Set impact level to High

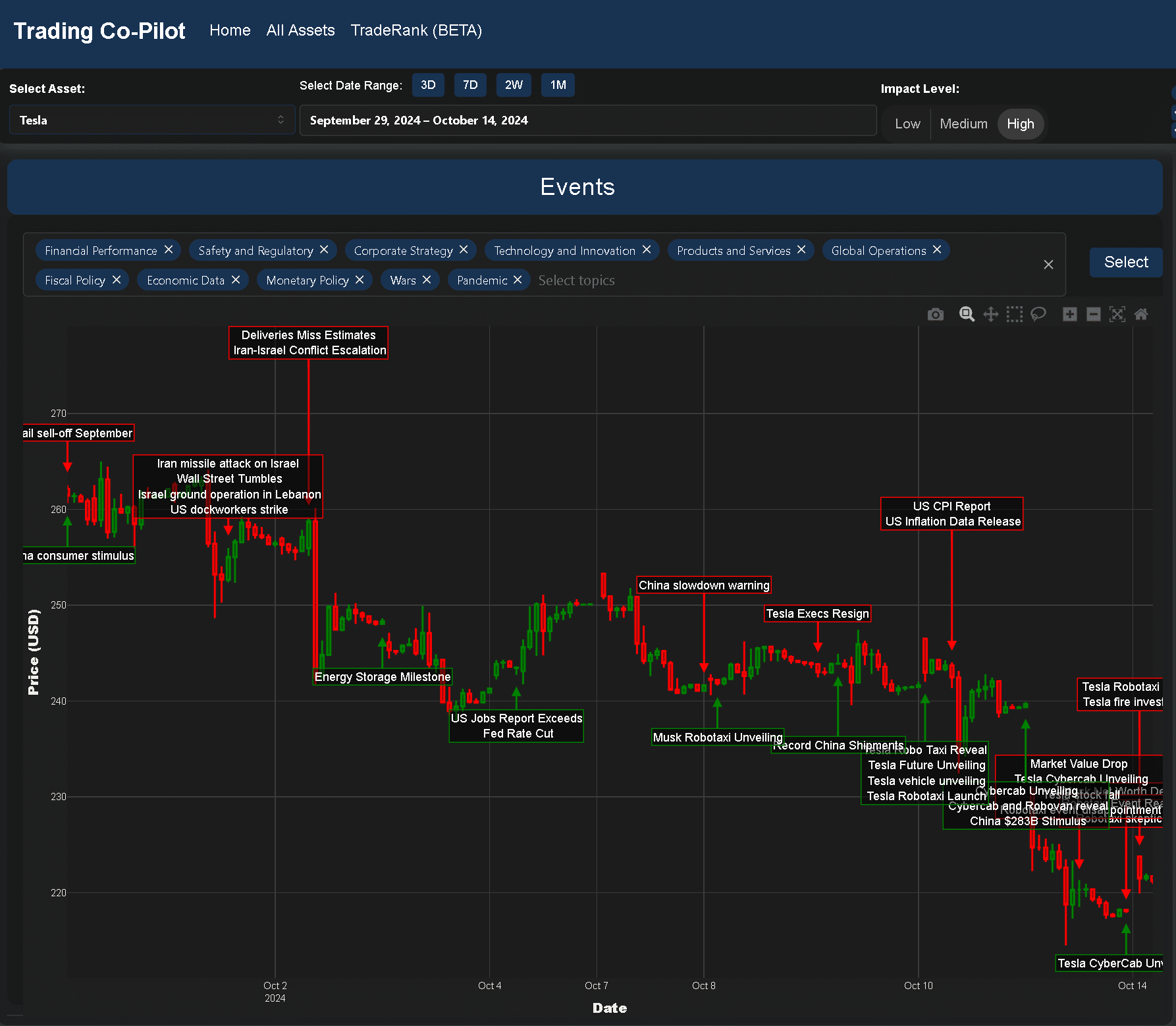point(1020,124)
